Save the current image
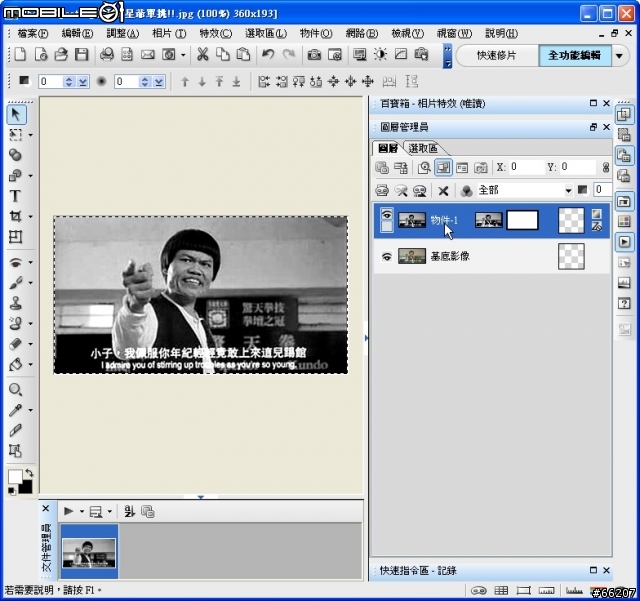 [x=81, y=54]
